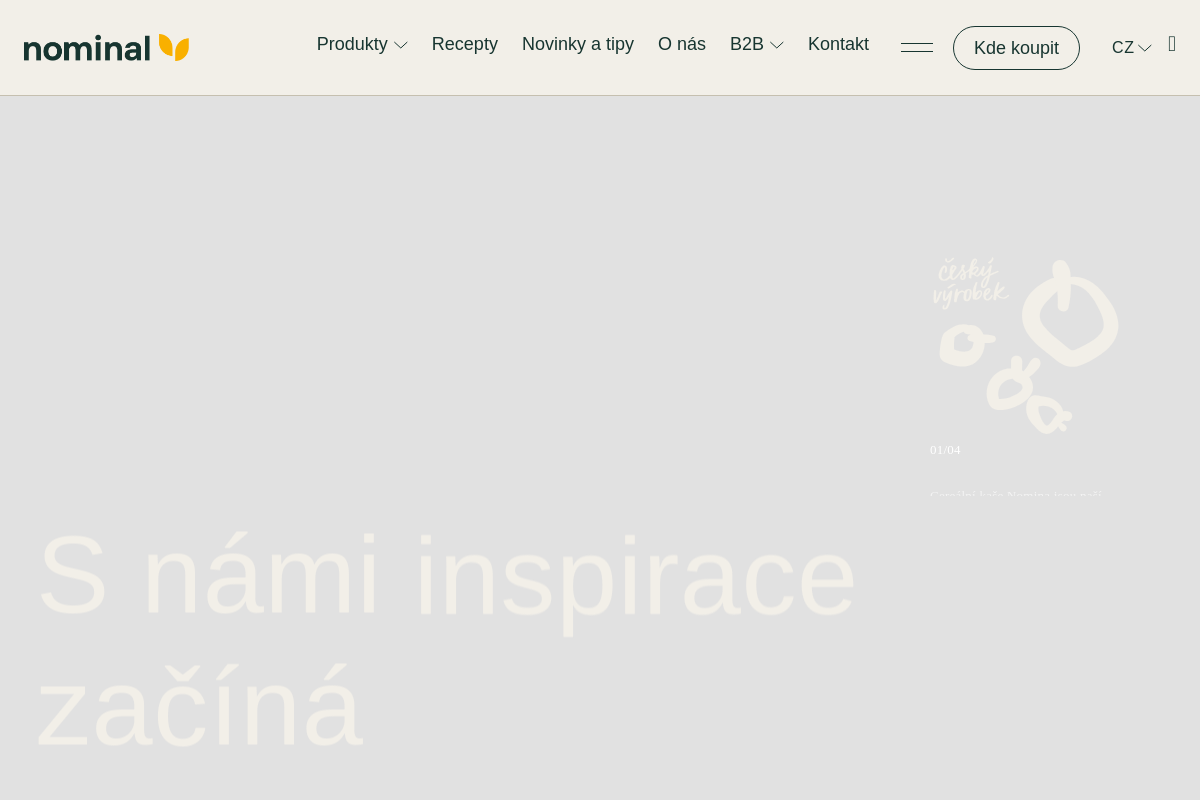1200x800 pixels.
Task: Click the cereal porridge slide caption text
Action: [x=1015, y=494]
